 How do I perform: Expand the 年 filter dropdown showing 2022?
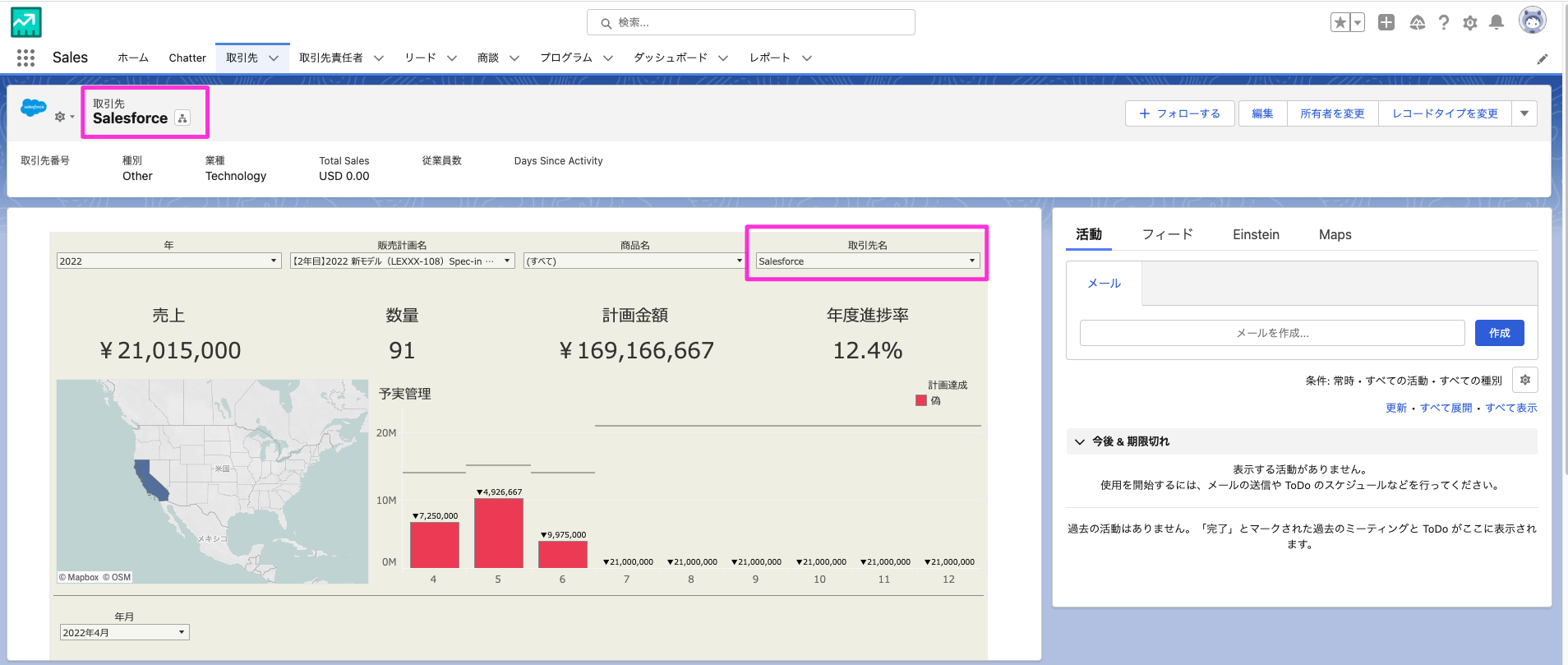click(168, 261)
